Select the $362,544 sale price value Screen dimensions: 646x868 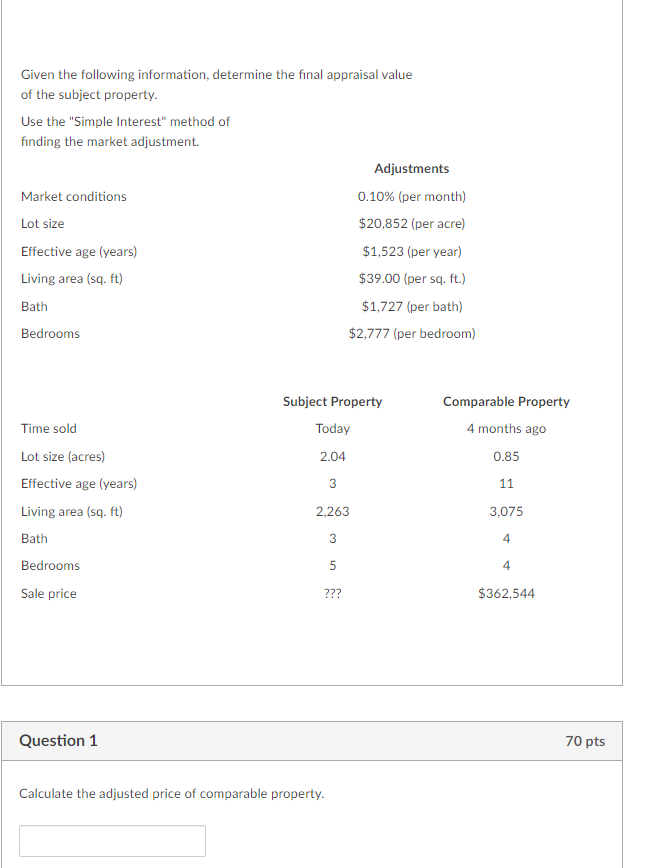[x=507, y=593]
